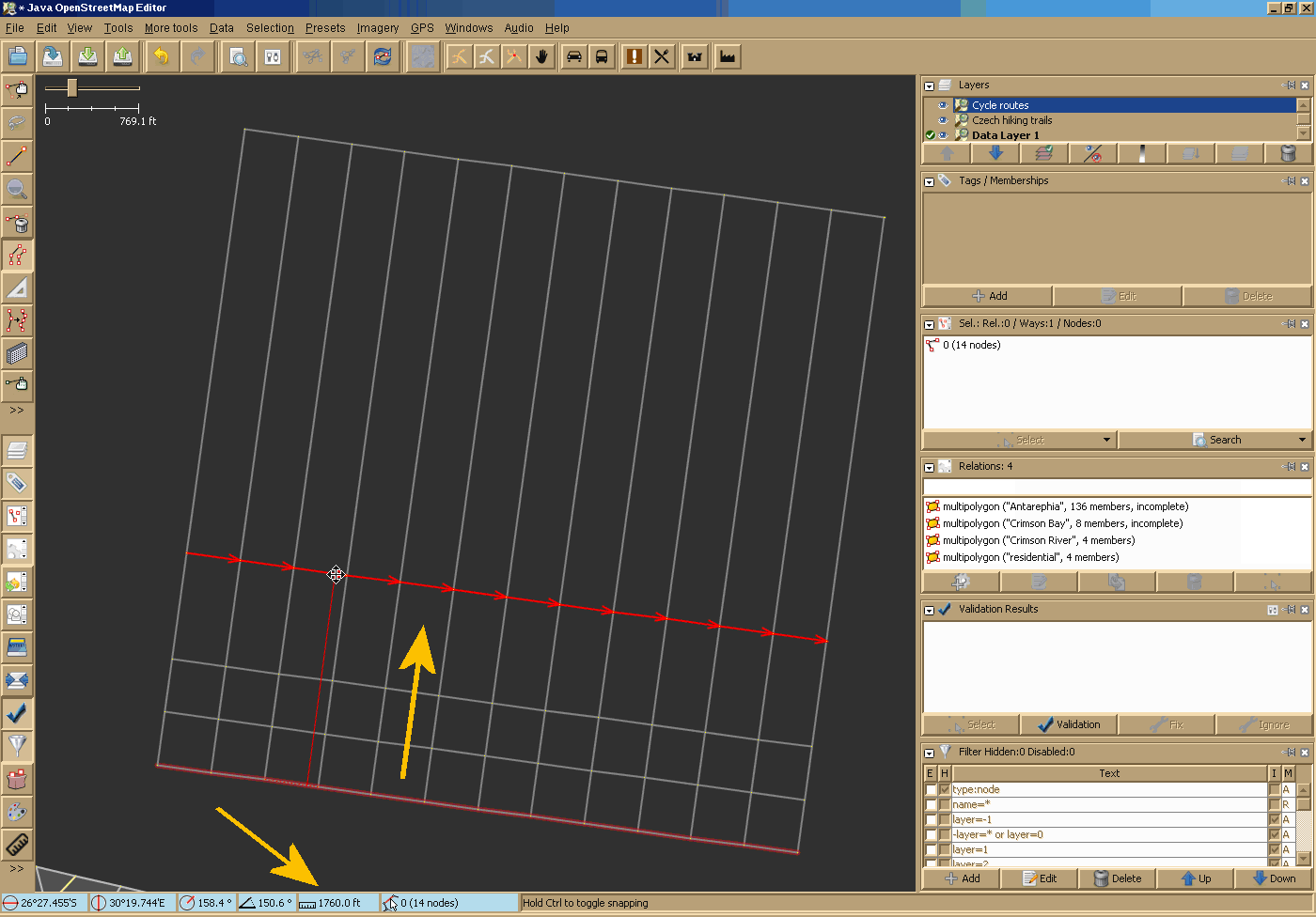Screen dimensions: 1316x917
Task: Click the car preset icon in toolbar
Action: pyautogui.click(x=573, y=56)
